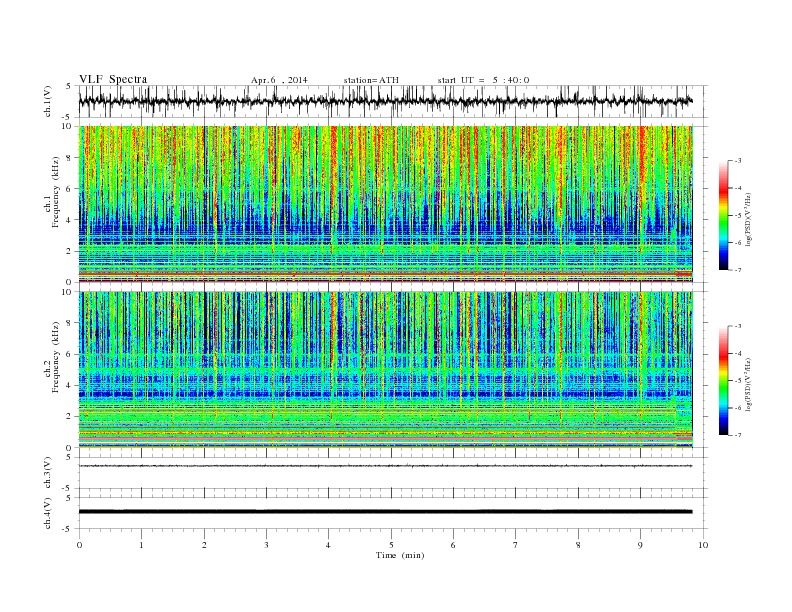The width and height of the screenshot is (792, 612).
Task: Click the ch.4 thick black waveform trace
Action: (x=385, y=512)
